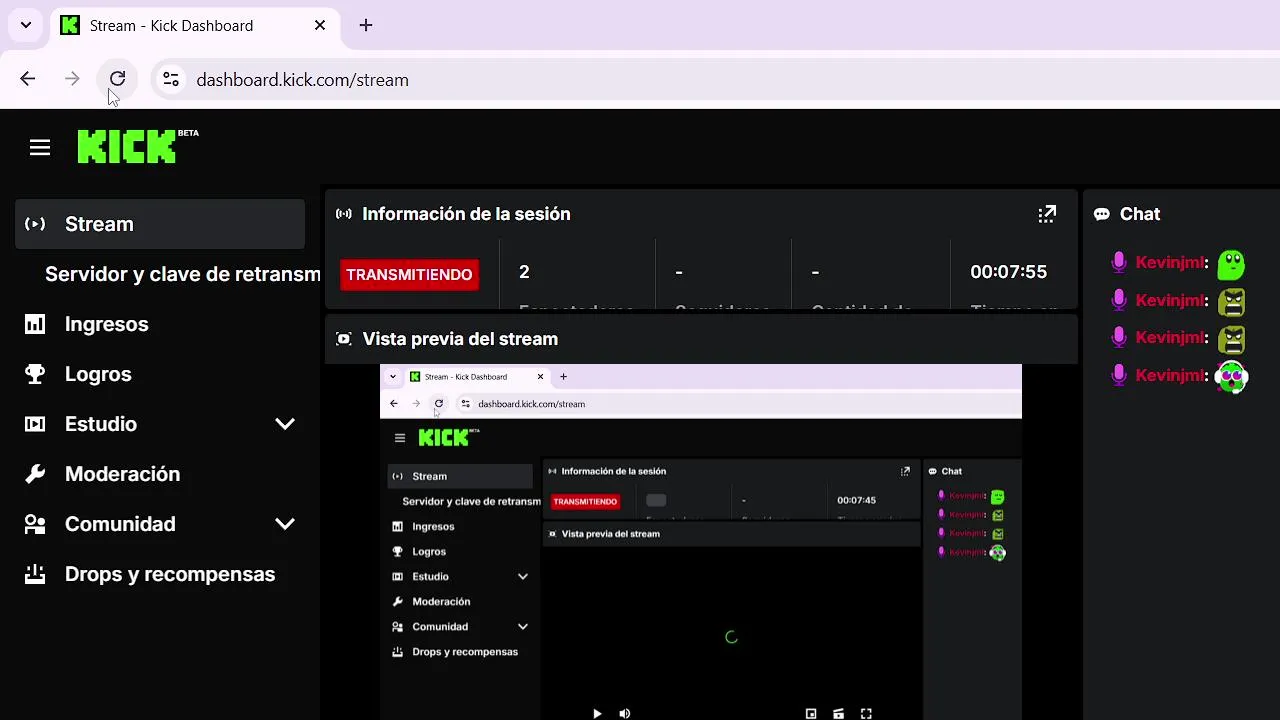Viewport: 1280px width, 720px height.
Task: Click the site information icon in address bar
Action: pos(171,79)
